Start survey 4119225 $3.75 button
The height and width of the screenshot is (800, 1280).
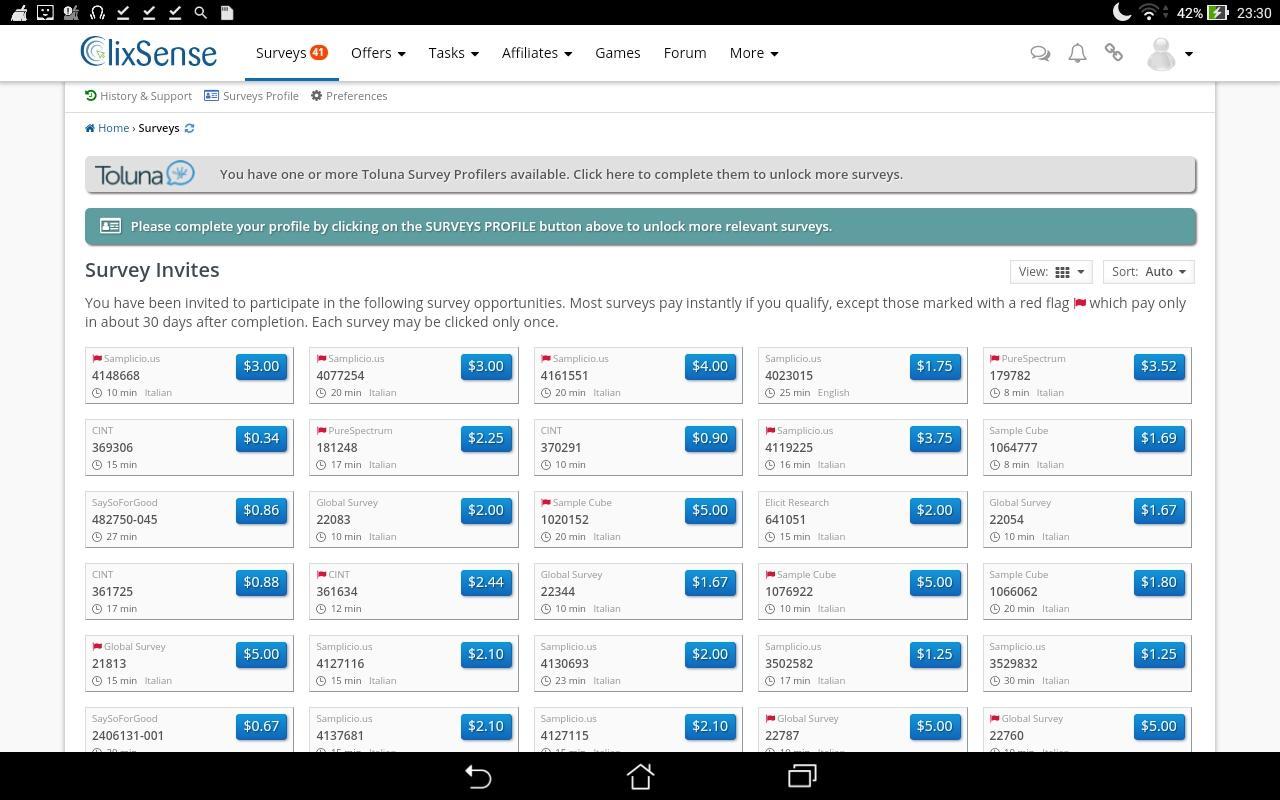(x=935, y=438)
